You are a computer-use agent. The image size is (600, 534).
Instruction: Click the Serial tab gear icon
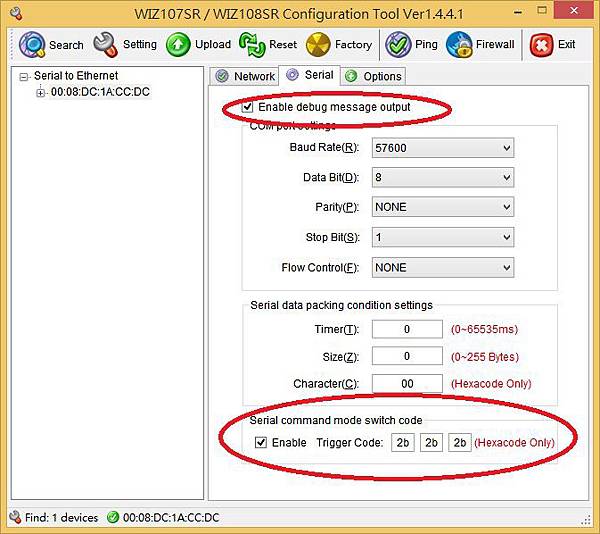coord(292,75)
